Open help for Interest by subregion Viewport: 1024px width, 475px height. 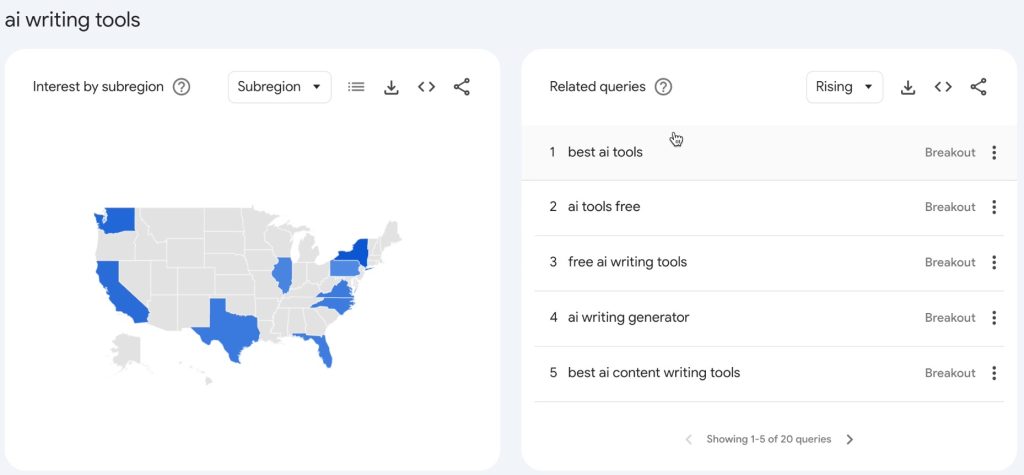click(181, 87)
